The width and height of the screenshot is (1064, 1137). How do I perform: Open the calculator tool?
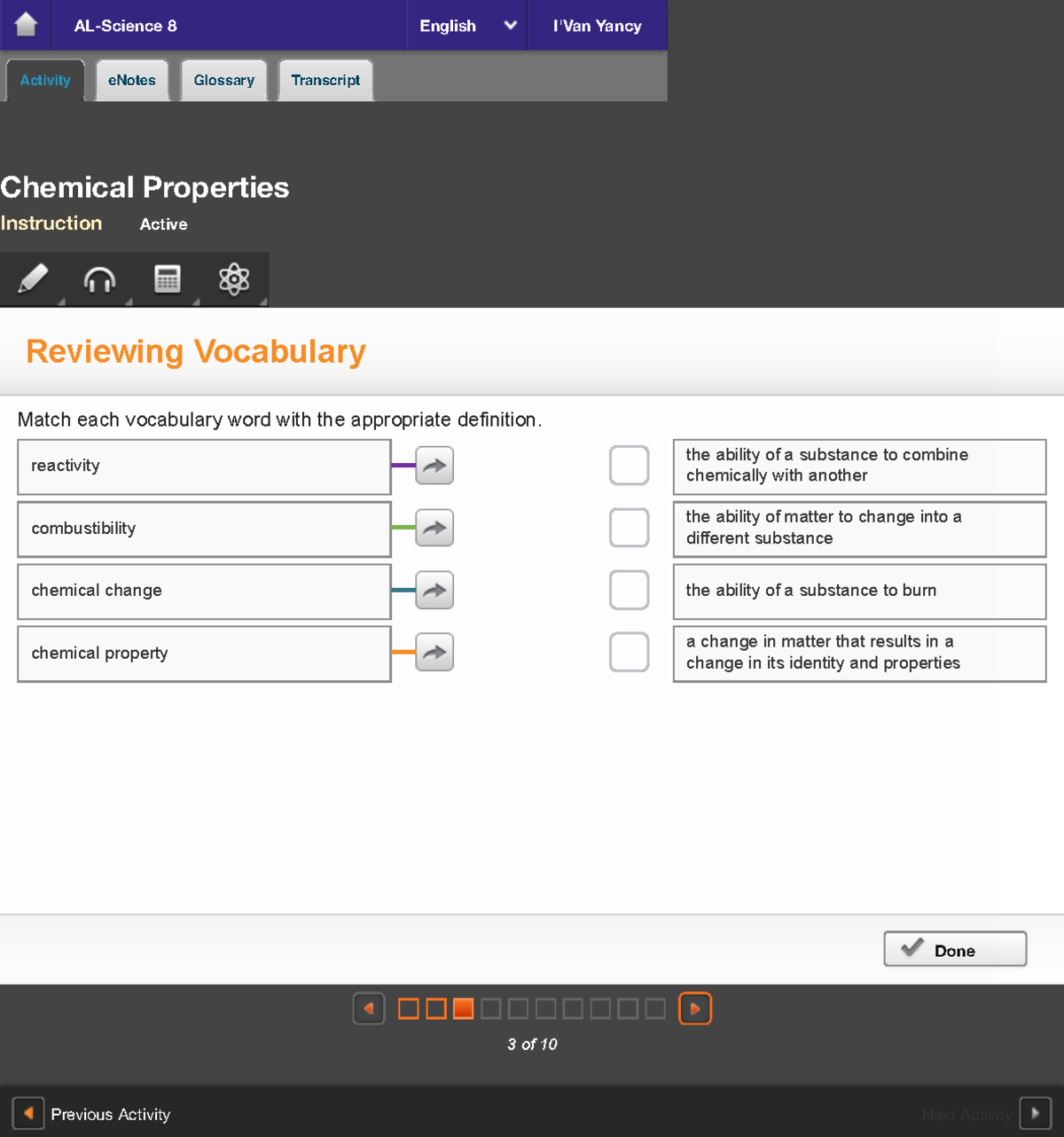(x=167, y=278)
